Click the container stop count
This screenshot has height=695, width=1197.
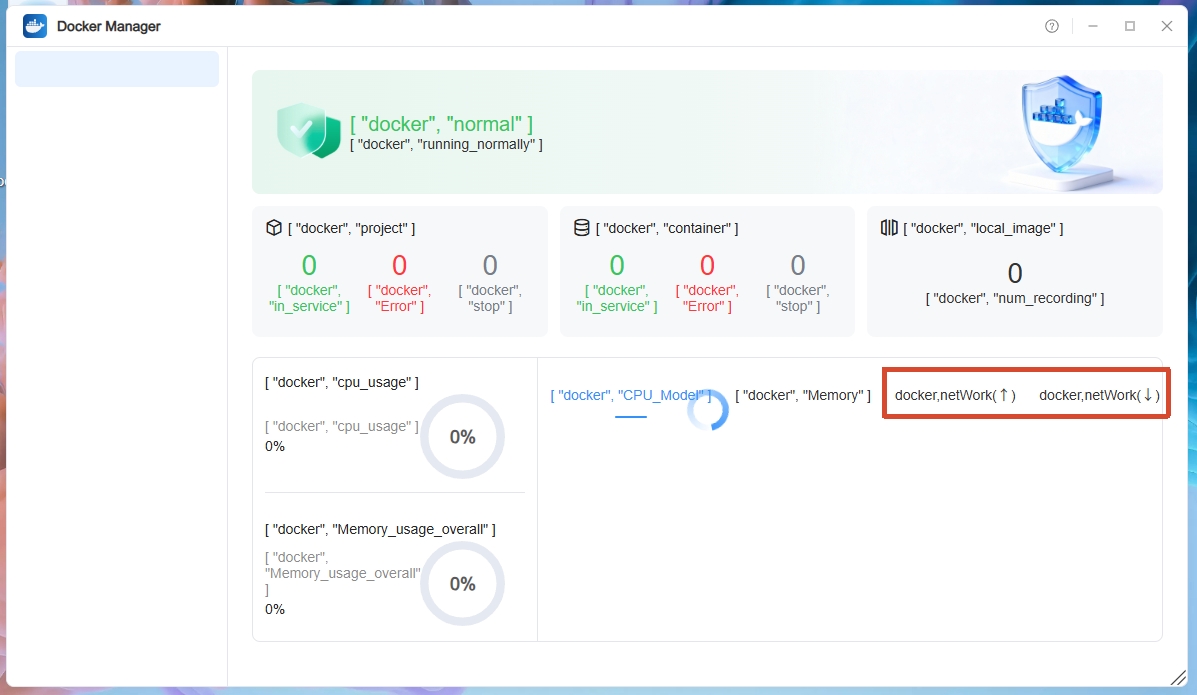point(798,265)
